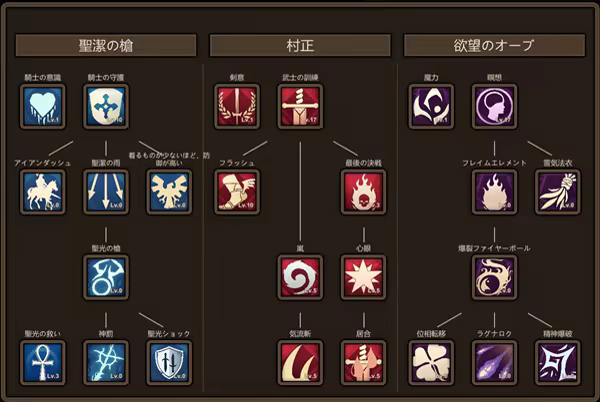Choose the 爆裂ファイヤーボール fireball skill
This screenshot has width=600, height=402.
pyautogui.click(x=494, y=277)
